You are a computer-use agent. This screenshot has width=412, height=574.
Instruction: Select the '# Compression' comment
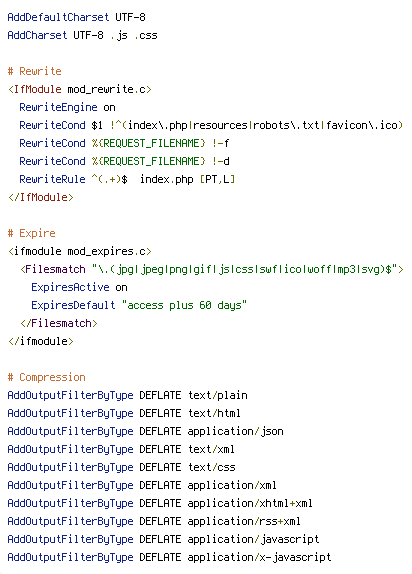(x=47, y=377)
